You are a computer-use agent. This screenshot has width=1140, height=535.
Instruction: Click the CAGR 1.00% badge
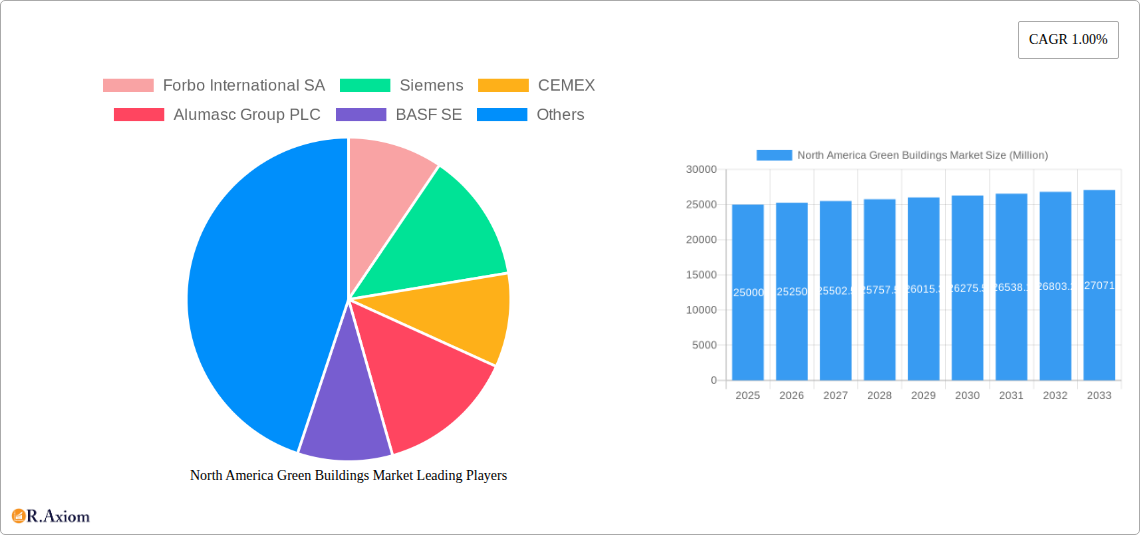[x=1068, y=40]
